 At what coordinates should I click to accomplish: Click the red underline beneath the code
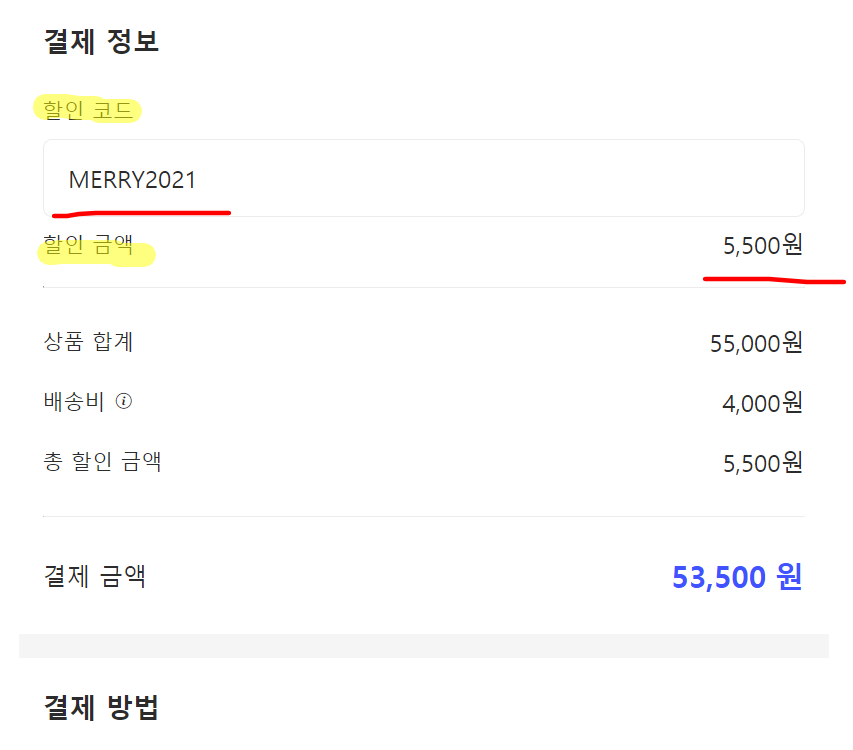(141, 214)
